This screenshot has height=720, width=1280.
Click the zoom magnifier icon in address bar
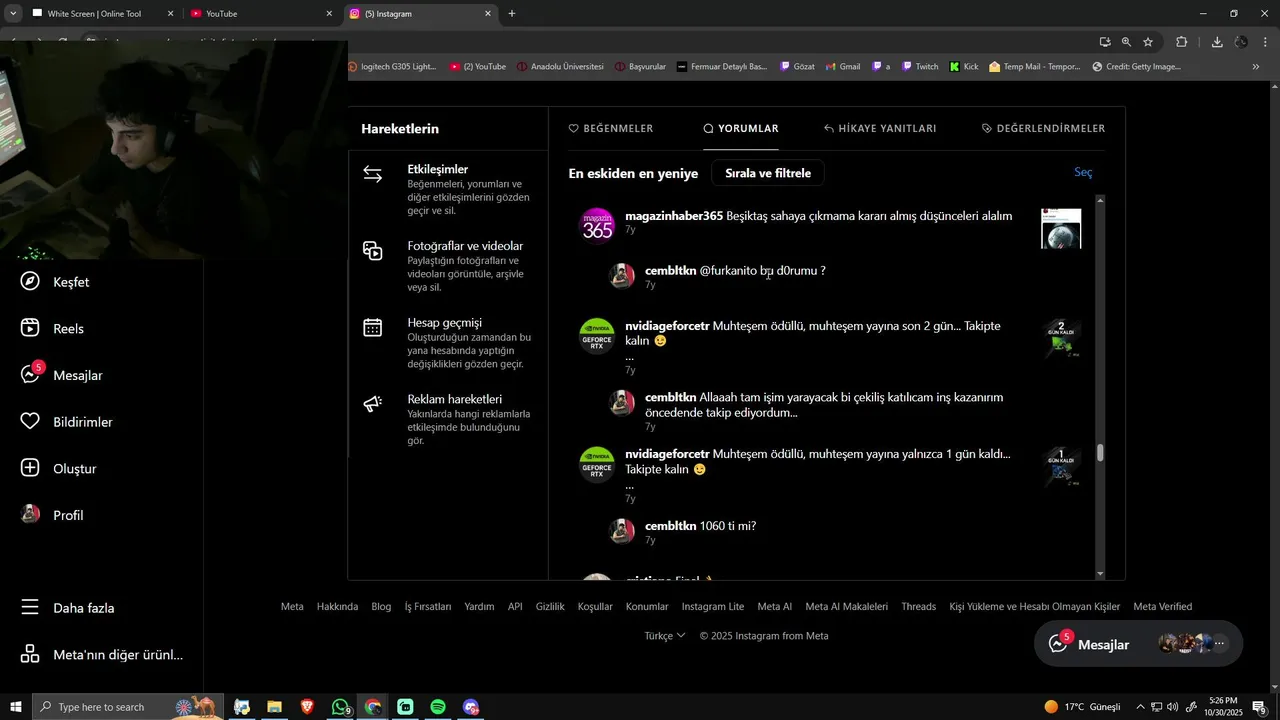[1126, 42]
